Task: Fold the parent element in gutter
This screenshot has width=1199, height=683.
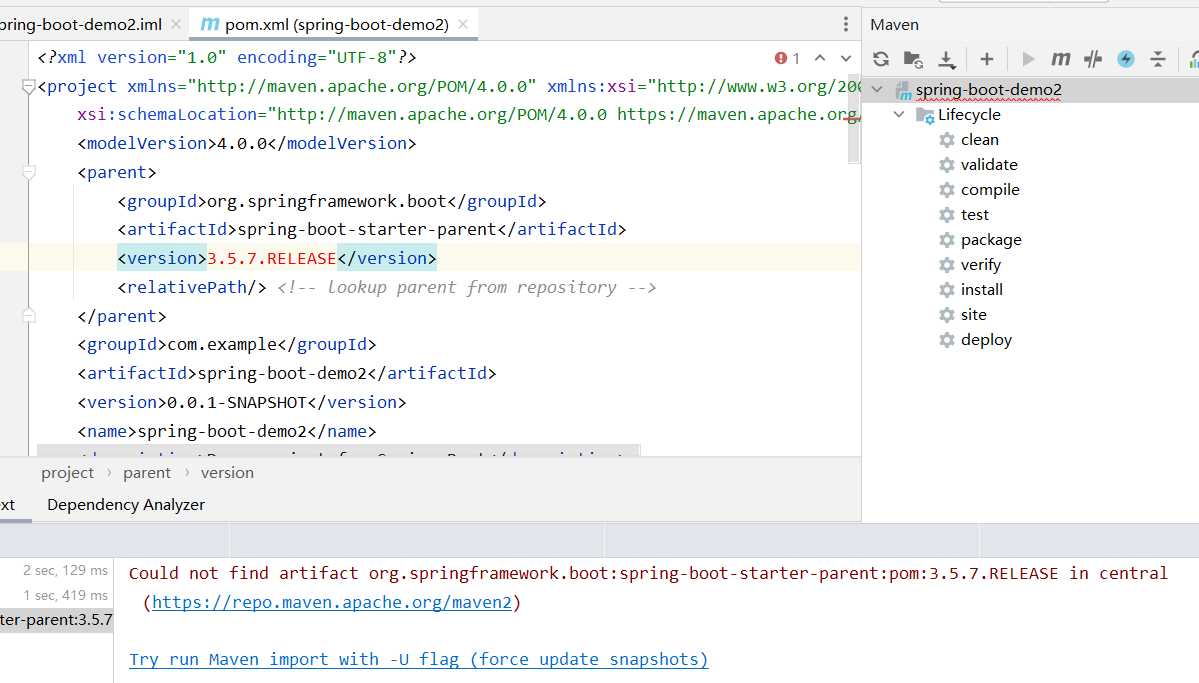Action: click(x=28, y=173)
